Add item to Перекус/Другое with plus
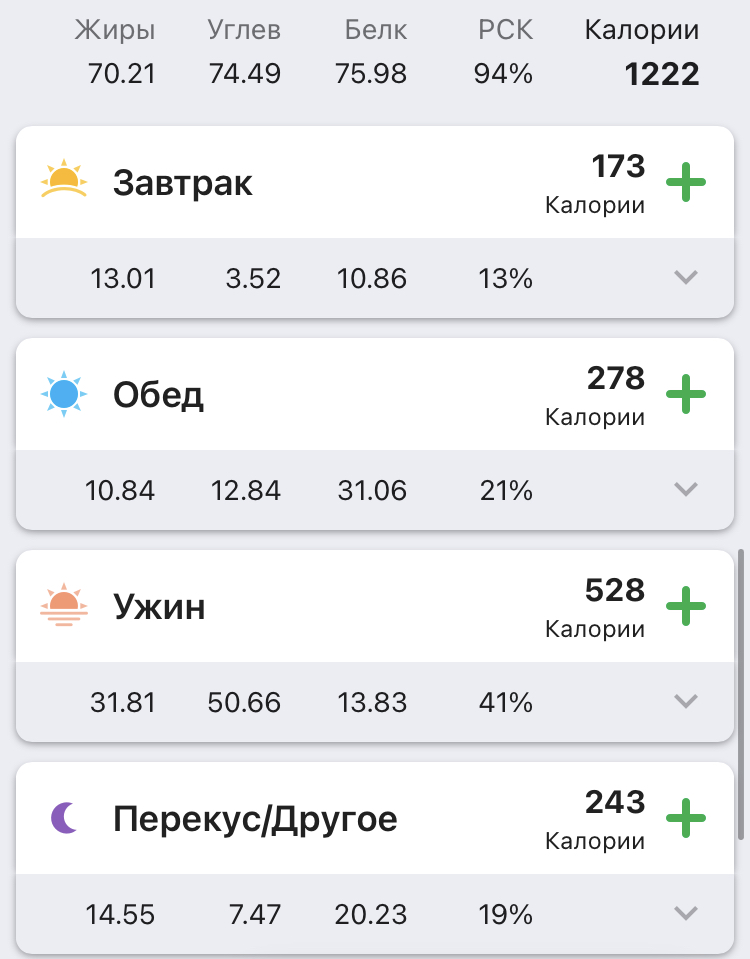This screenshot has height=959, width=750. tap(686, 818)
